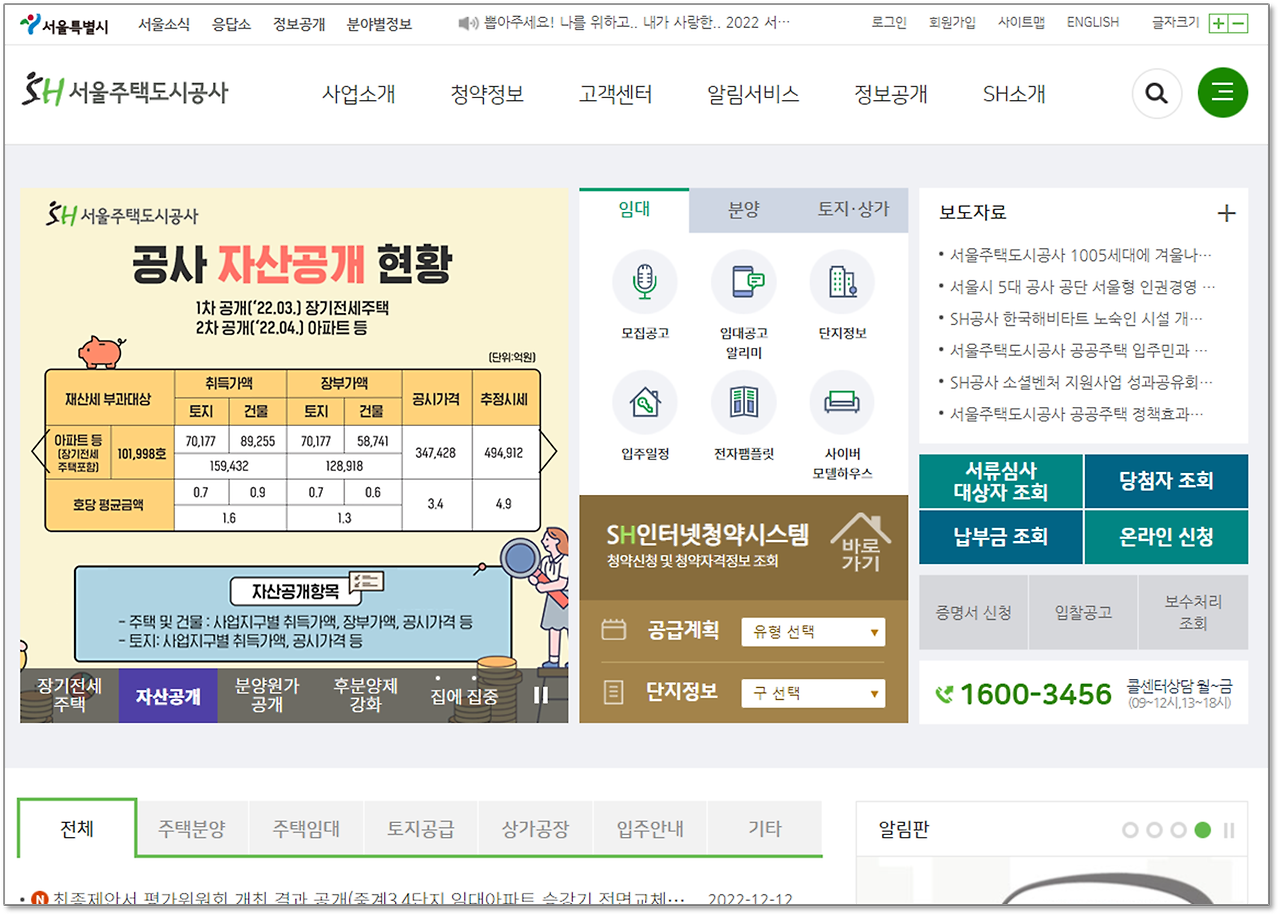Image resolution: width=1280 pixels, height=916 pixels.
Task: Increase font size with the plus button
Action: (x=1217, y=23)
